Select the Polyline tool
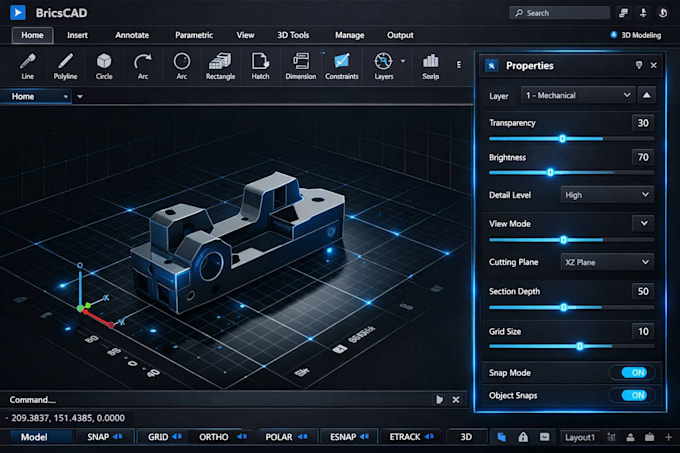Screen dimensions: 680x453 [65, 66]
